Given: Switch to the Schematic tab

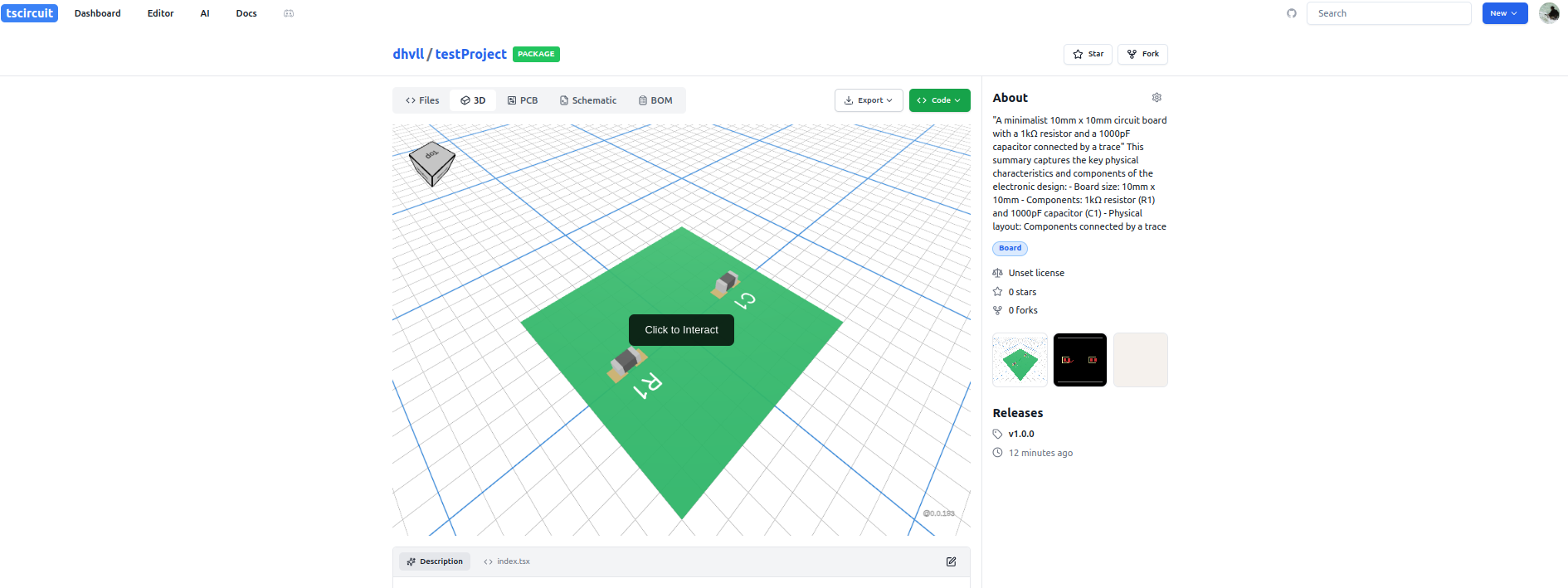Looking at the screenshot, I should 587,100.
